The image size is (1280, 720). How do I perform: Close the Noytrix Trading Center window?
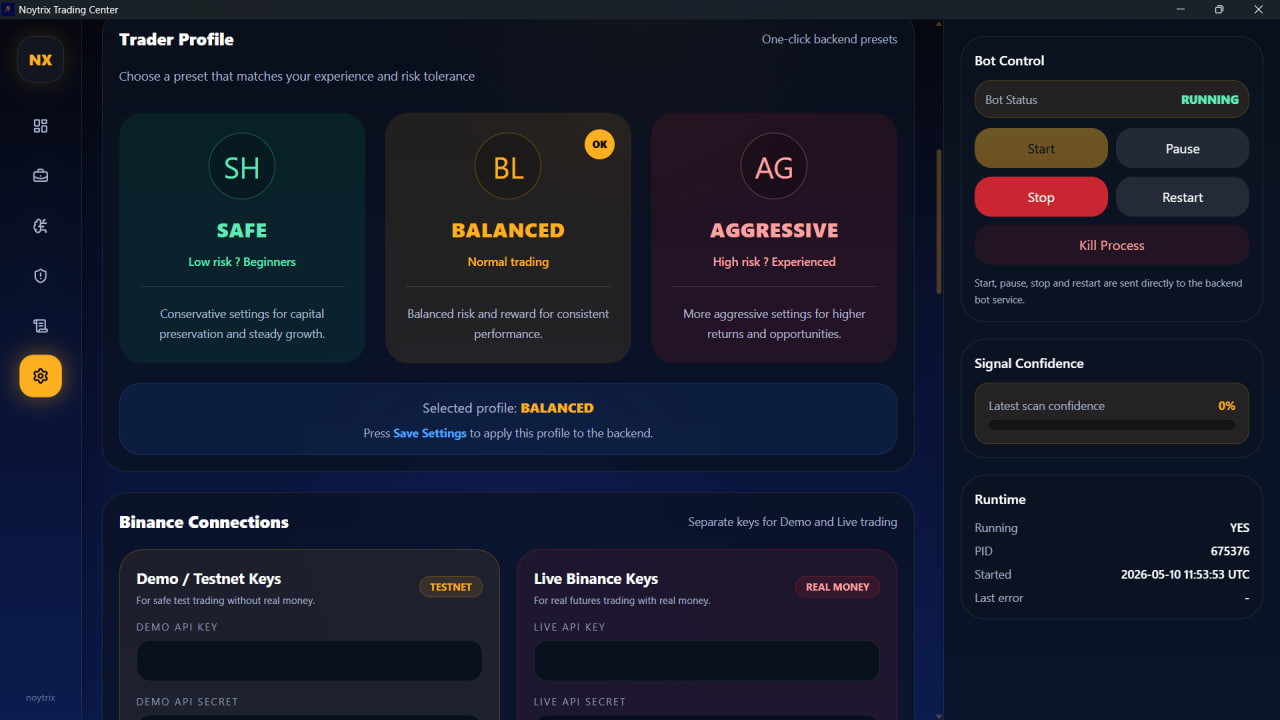1259,9
